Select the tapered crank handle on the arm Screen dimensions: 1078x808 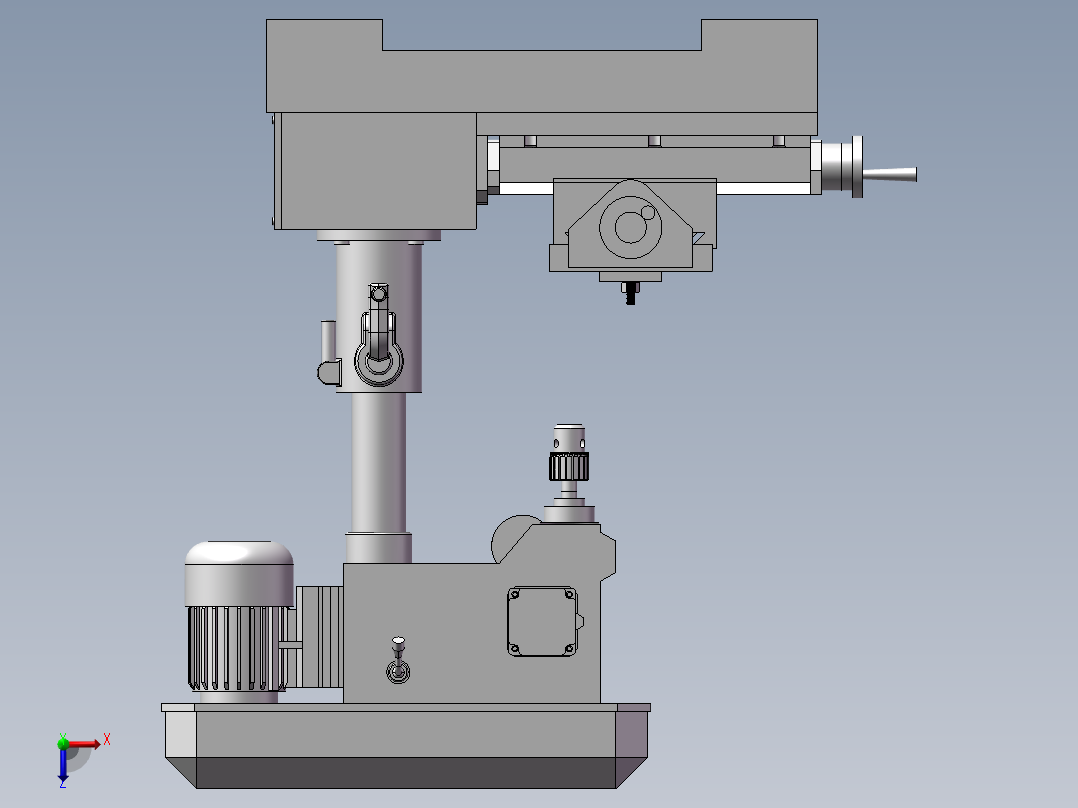tap(889, 175)
